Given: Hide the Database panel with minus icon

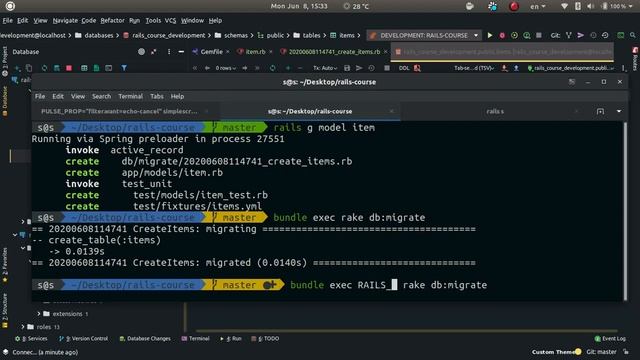Looking at the screenshot, I should (x=181, y=52).
